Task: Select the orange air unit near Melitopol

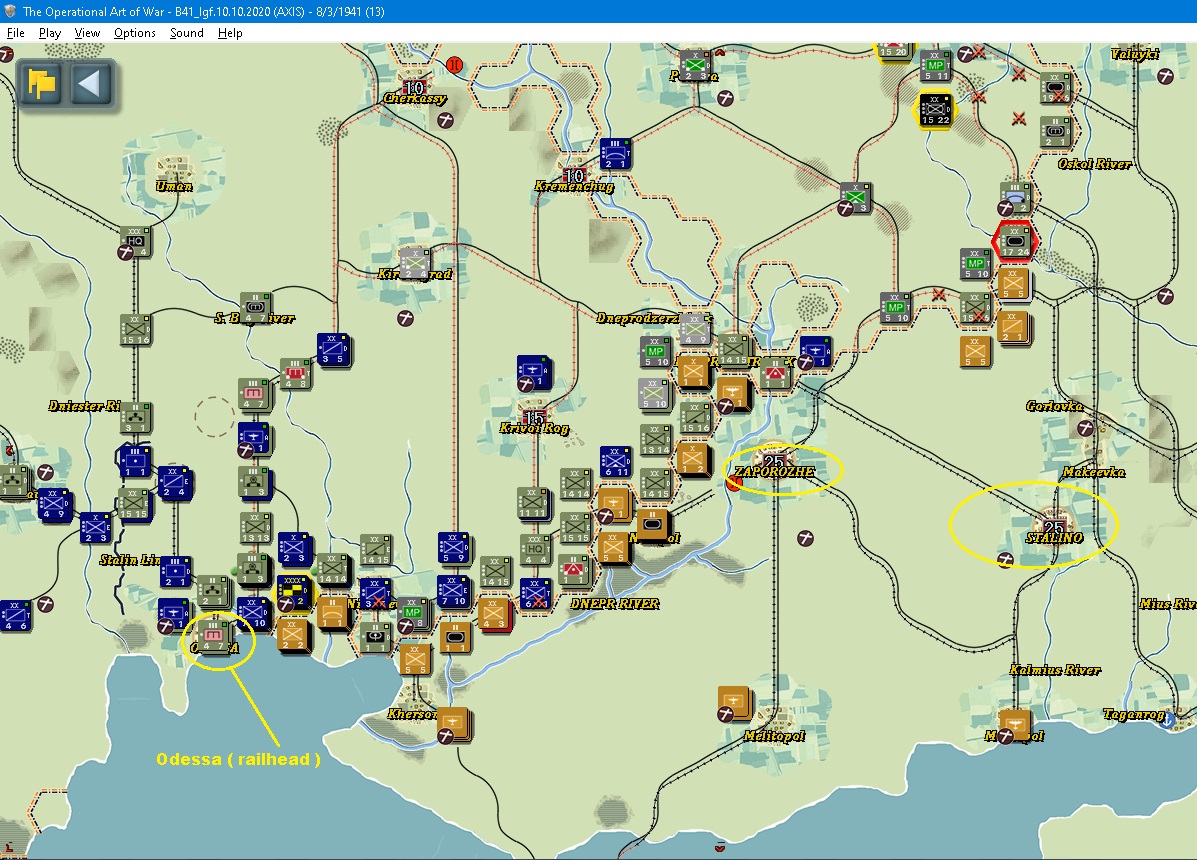Action: 733,702
